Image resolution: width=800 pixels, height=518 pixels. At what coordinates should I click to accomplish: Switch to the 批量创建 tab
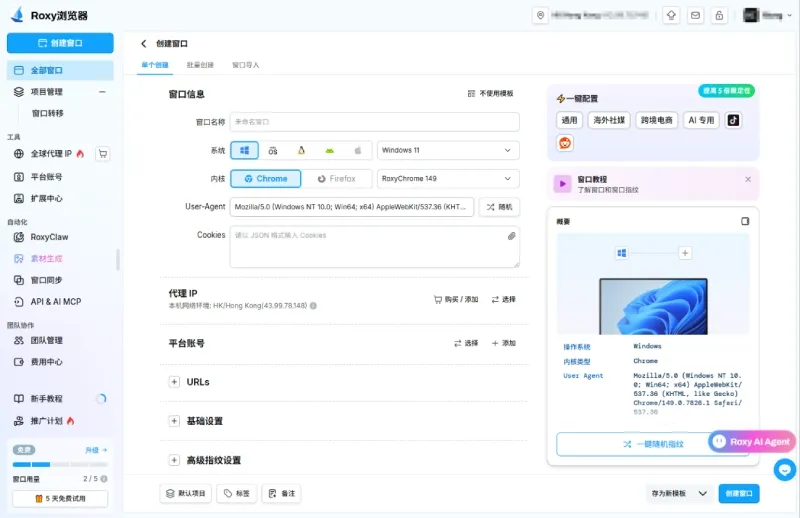click(200, 65)
